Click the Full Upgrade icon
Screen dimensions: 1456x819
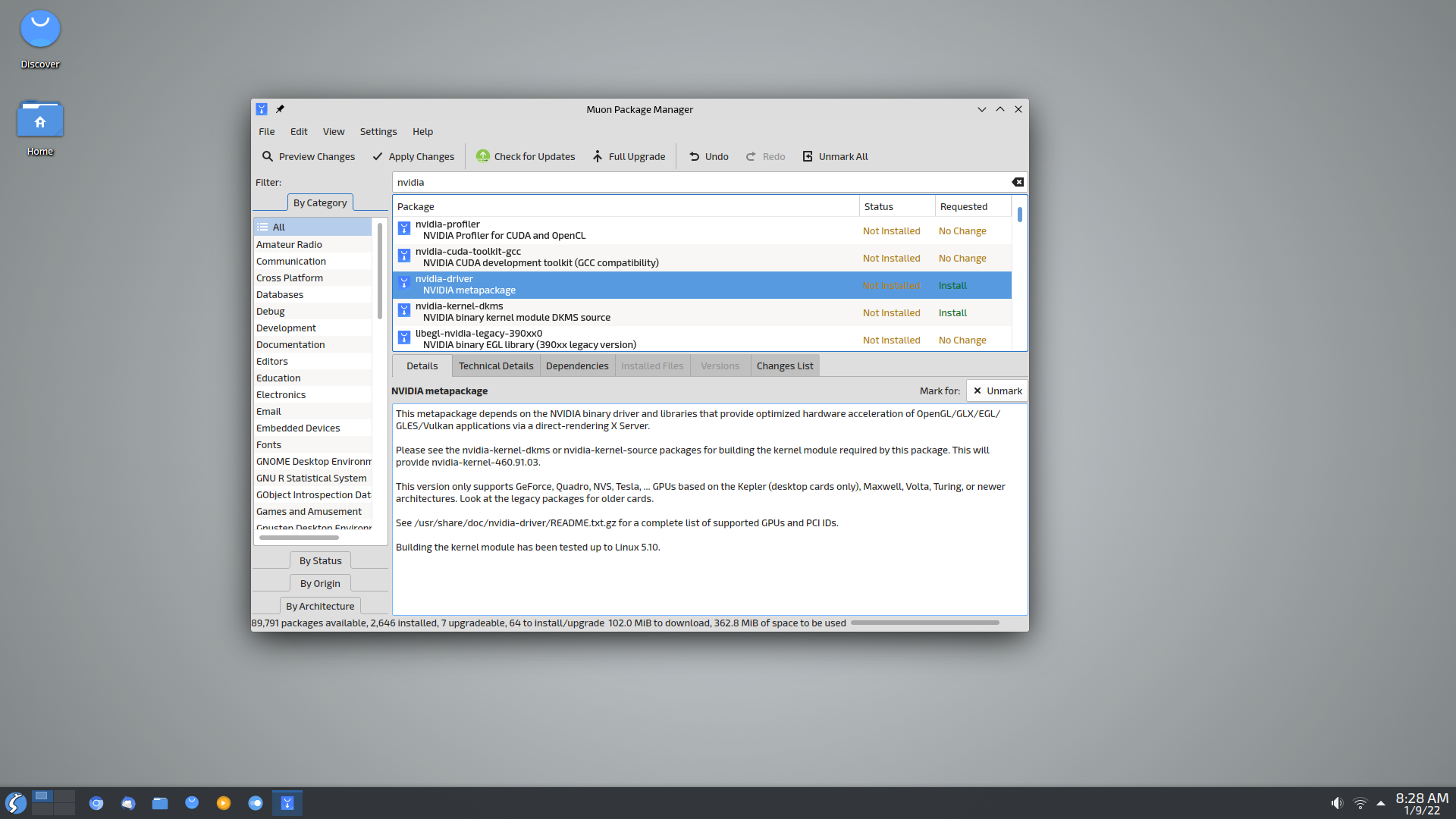pyautogui.click(x=598, y=156)
